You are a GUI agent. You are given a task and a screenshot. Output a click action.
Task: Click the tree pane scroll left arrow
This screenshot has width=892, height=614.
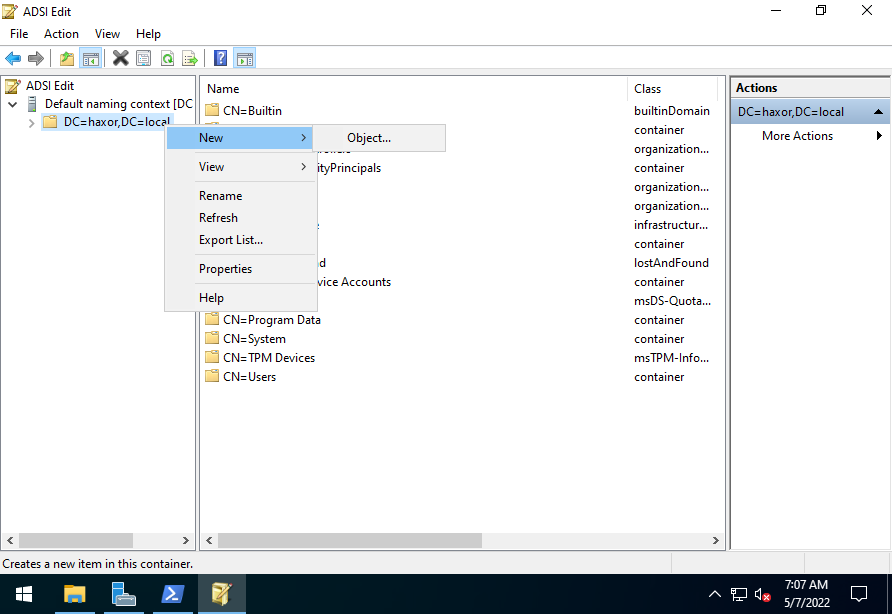tap(10, 541)
